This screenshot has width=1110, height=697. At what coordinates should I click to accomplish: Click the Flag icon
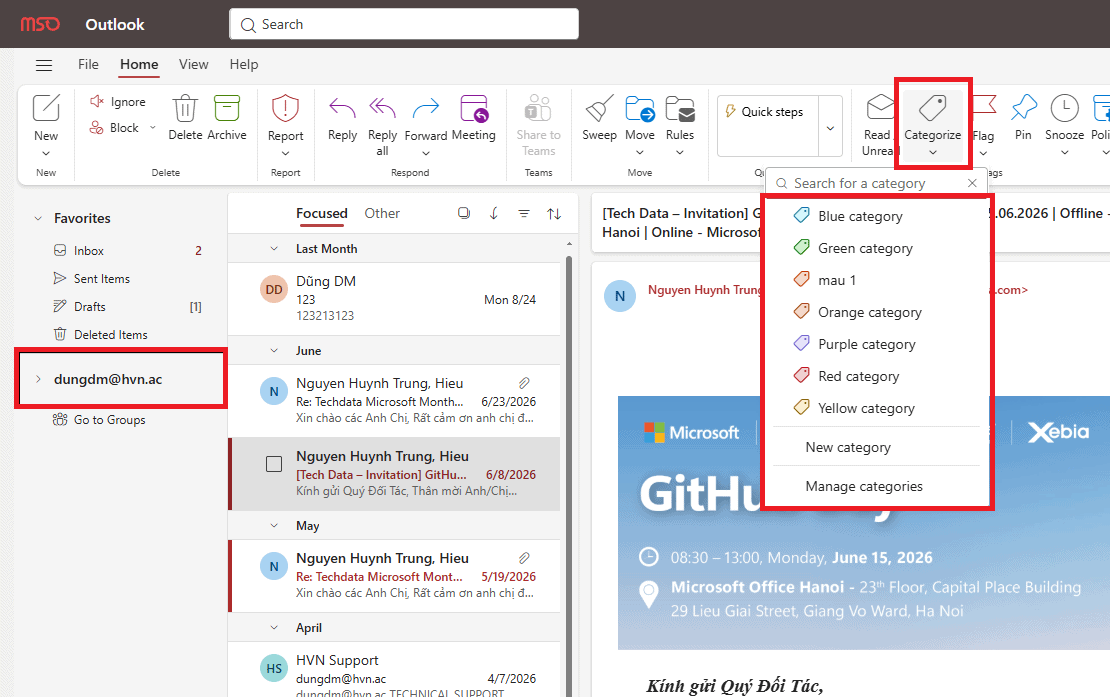pos(983,106)
